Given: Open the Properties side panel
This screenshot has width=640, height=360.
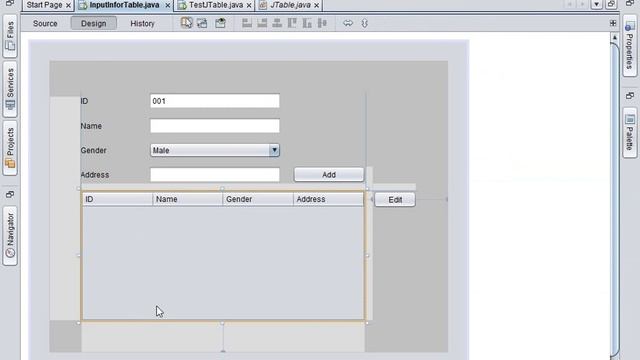Looking at the screenshot, I should pos(630,46).
